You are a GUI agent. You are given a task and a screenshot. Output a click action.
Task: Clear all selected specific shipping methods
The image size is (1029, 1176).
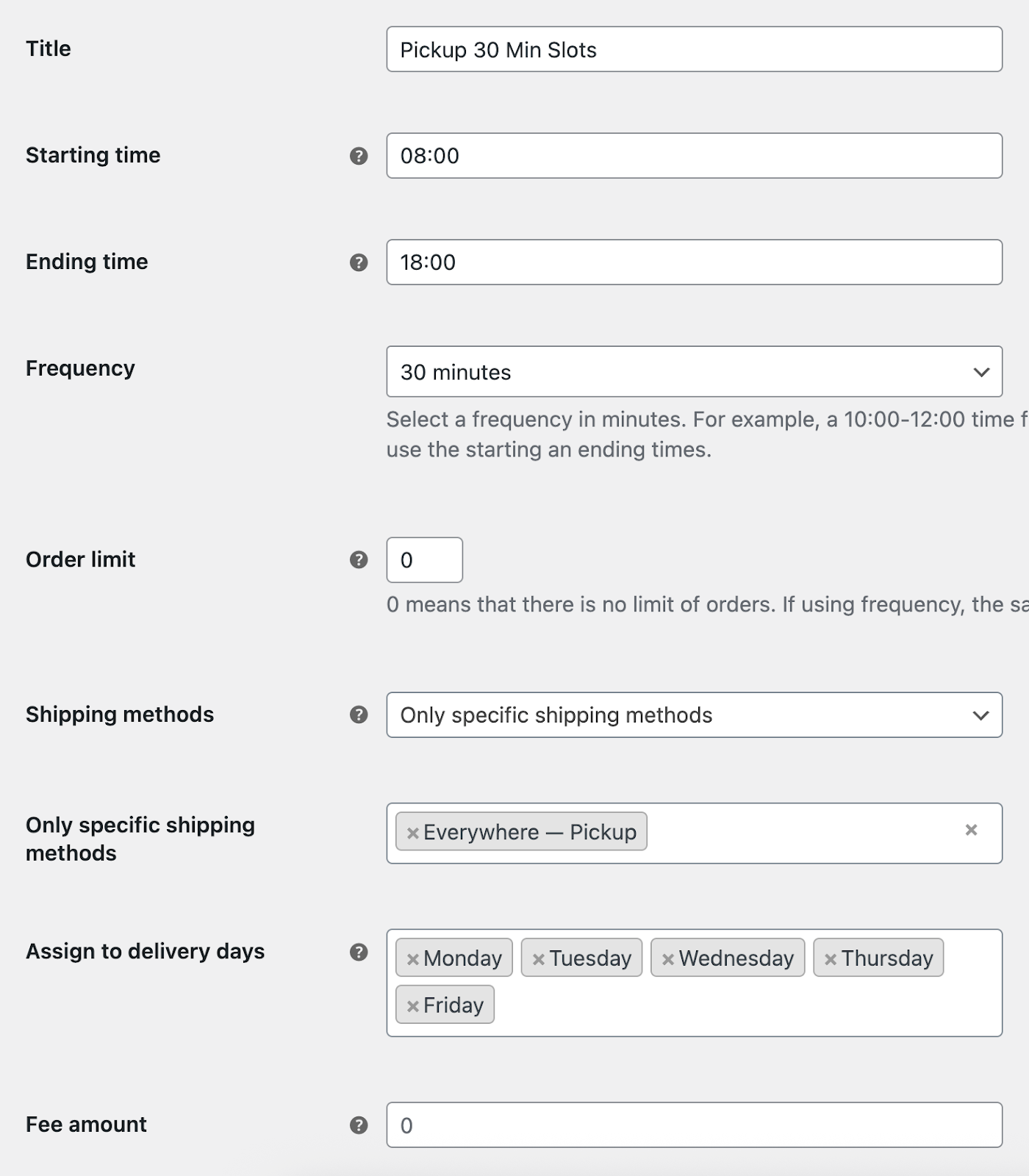pyautogui.click(x=971, y=830)
